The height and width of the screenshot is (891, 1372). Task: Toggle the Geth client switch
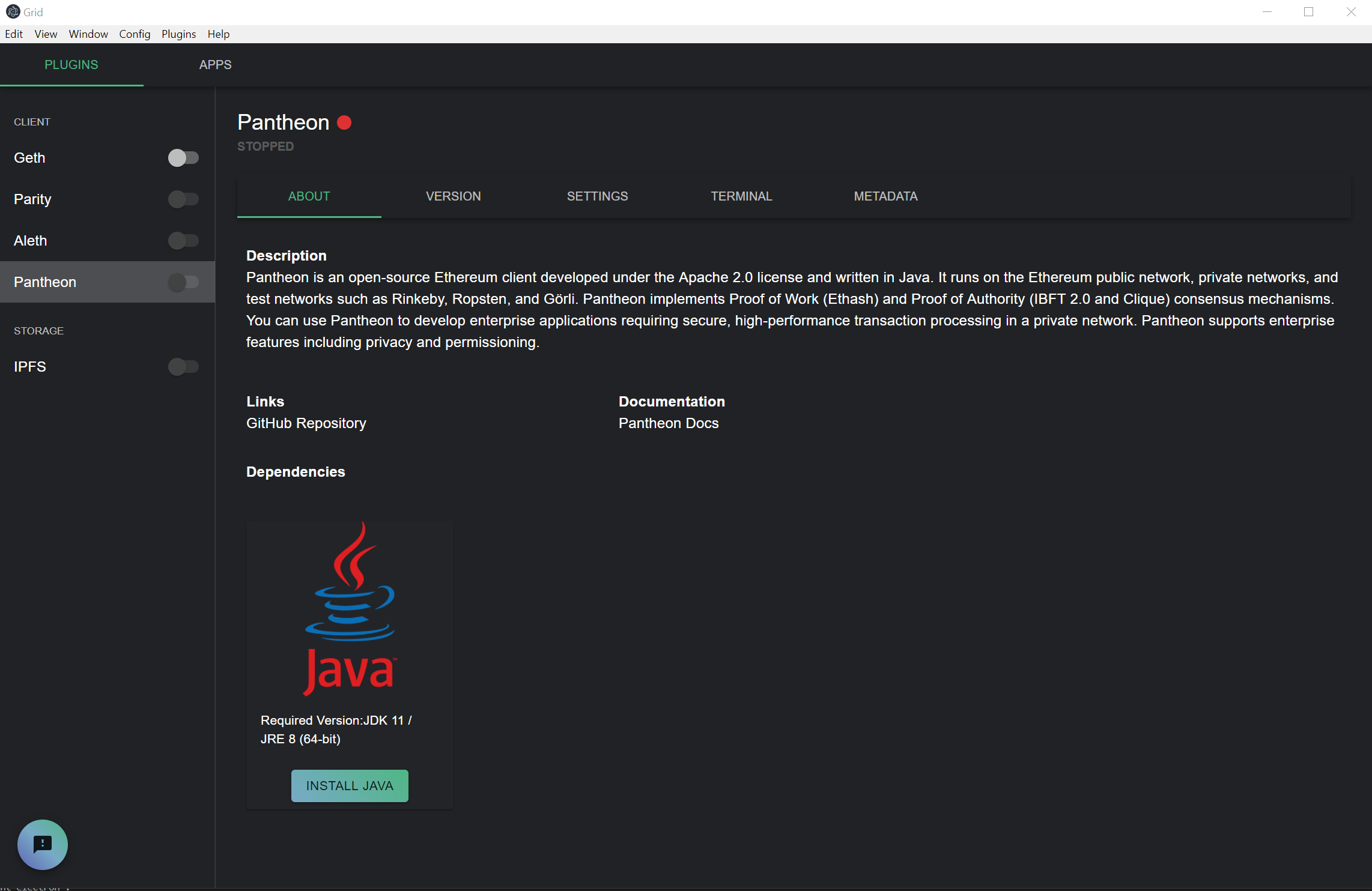point(183,158)
